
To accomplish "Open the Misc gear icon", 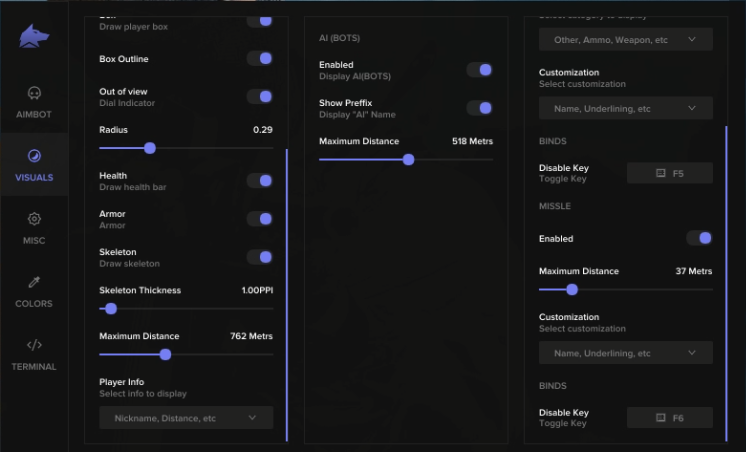I will 34,219.
